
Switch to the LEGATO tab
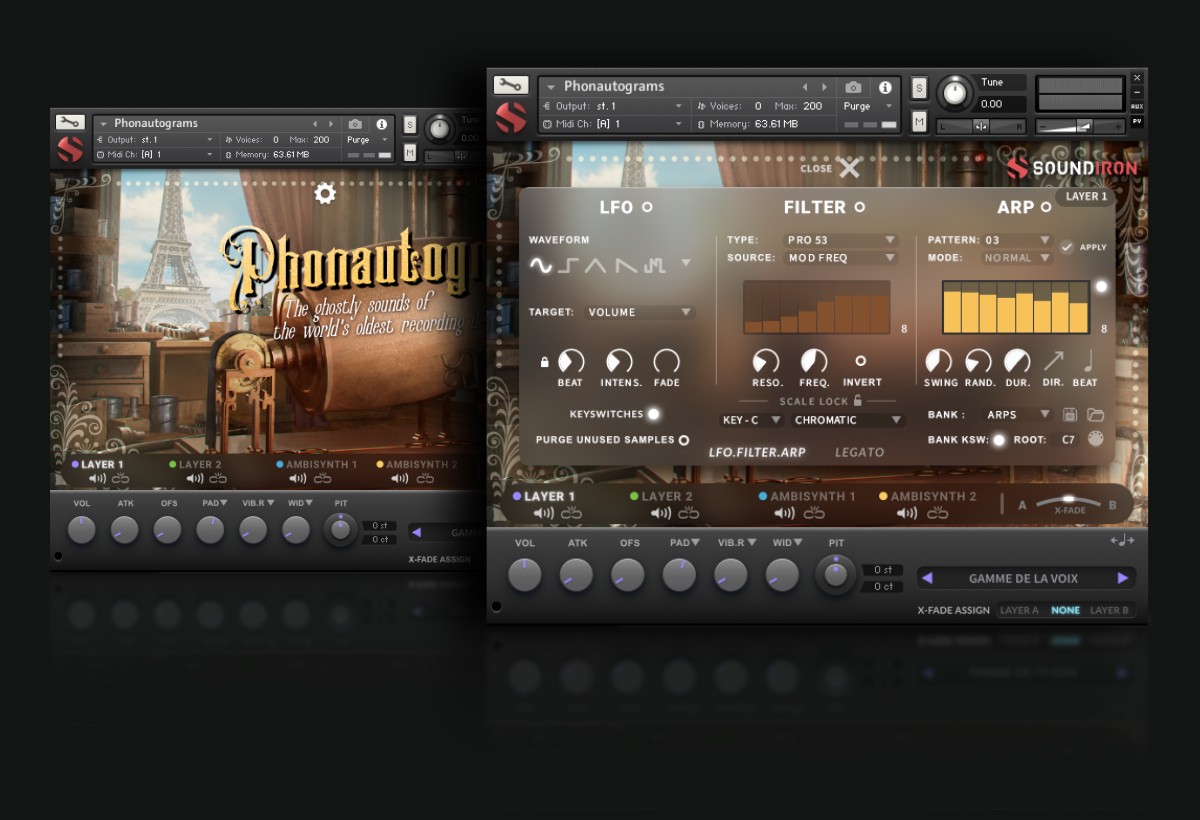pos(860,452)
